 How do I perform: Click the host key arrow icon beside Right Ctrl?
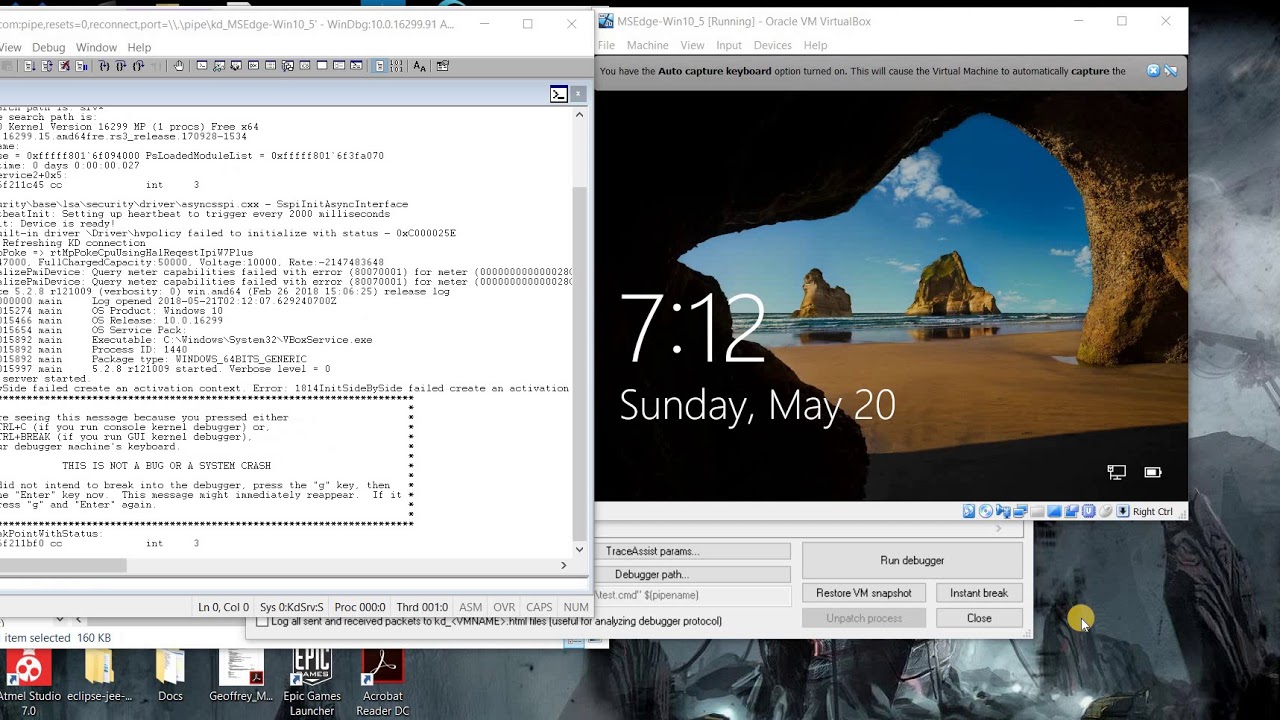coord(1123,511)
